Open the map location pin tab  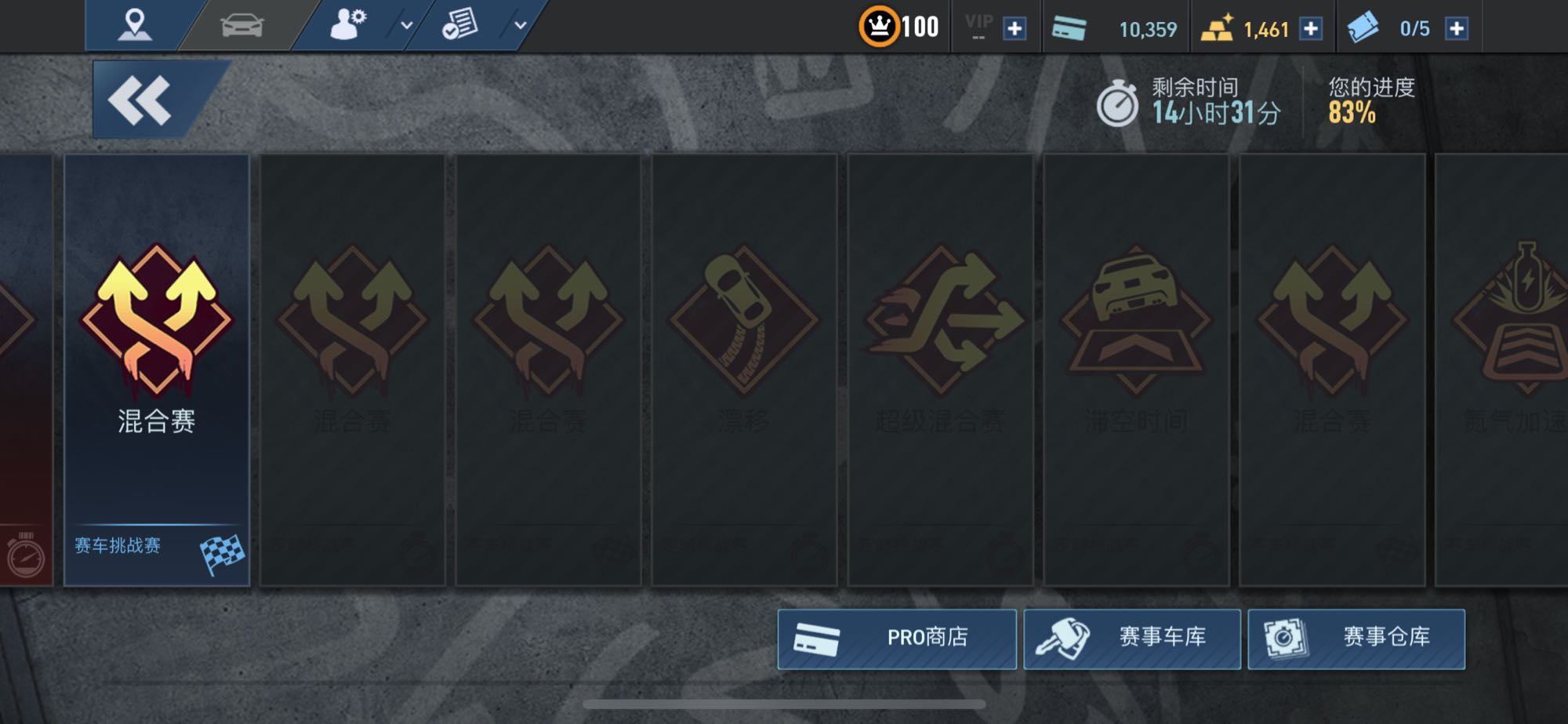pos(135,24)
